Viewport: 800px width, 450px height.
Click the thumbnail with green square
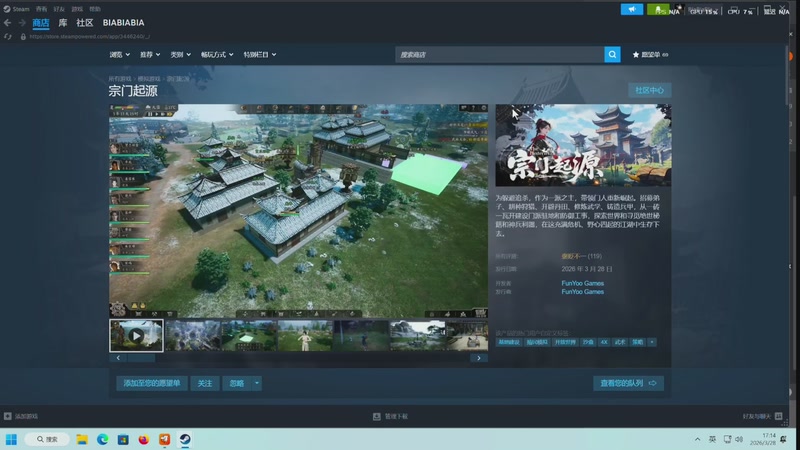[x=249, y=336]
